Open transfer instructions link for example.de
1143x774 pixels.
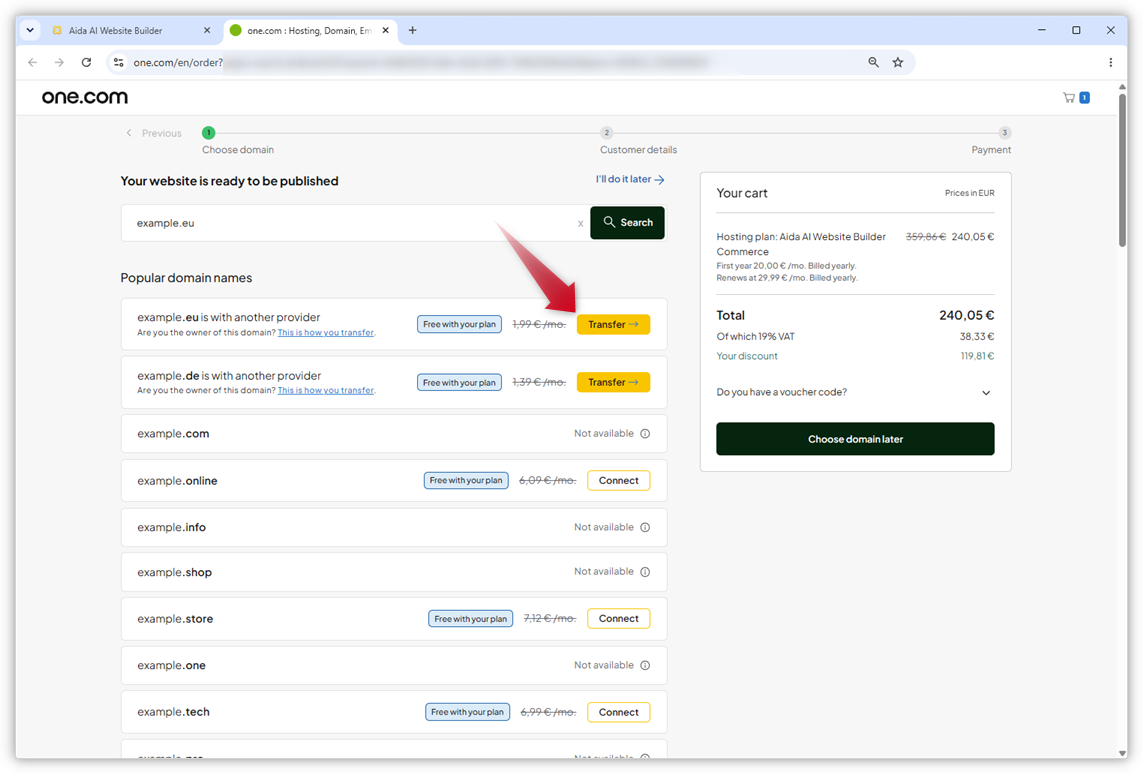[326, 391]
